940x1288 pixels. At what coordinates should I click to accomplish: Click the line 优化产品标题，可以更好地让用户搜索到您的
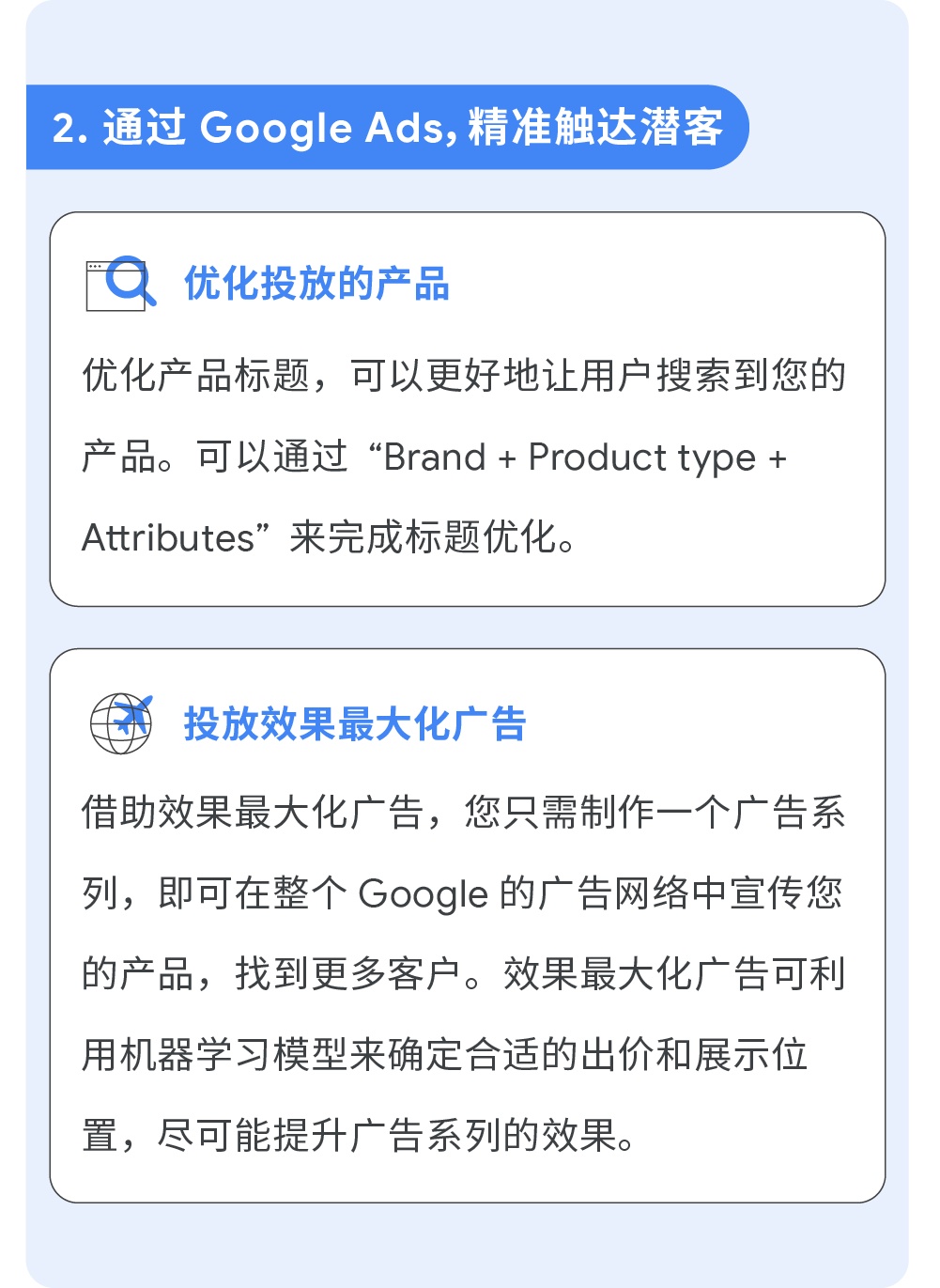click(x=464, y=376)
